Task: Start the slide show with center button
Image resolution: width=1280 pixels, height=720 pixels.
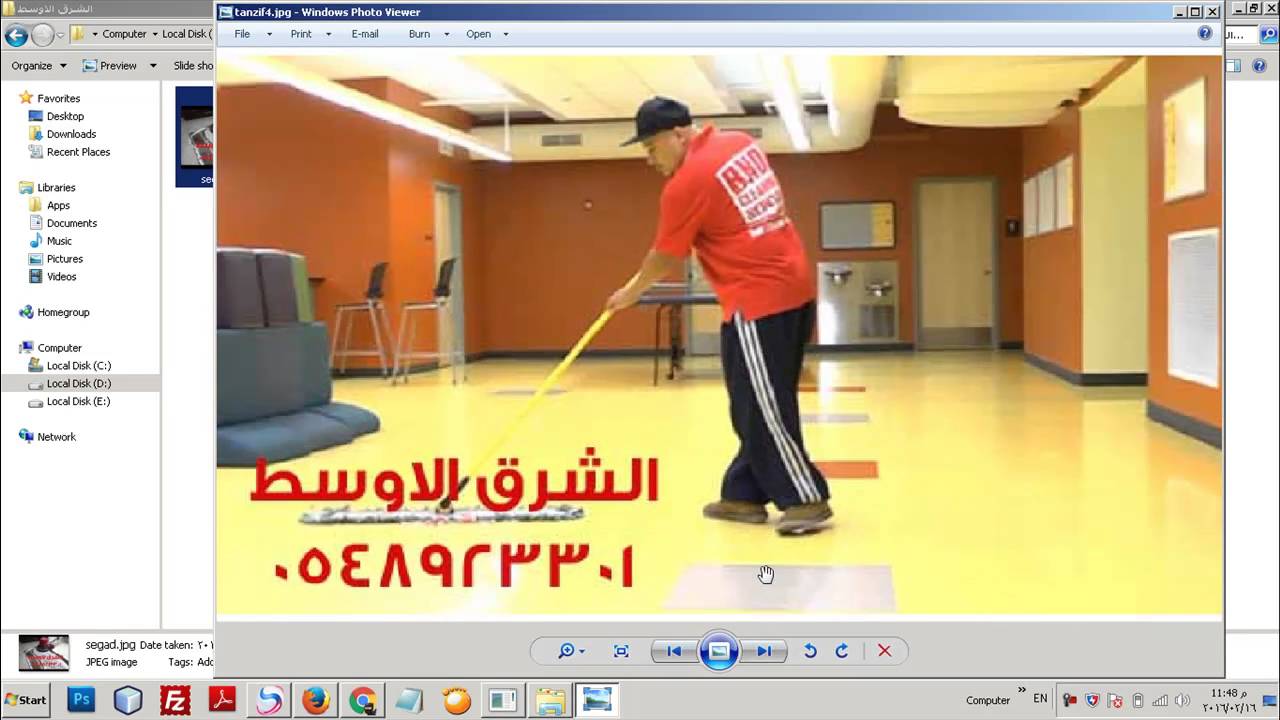Action: pyautogui.click(x=718, y=651)
